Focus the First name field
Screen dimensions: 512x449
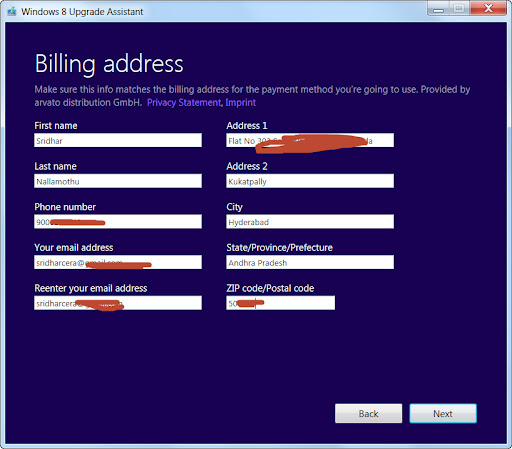pos(118,140)
